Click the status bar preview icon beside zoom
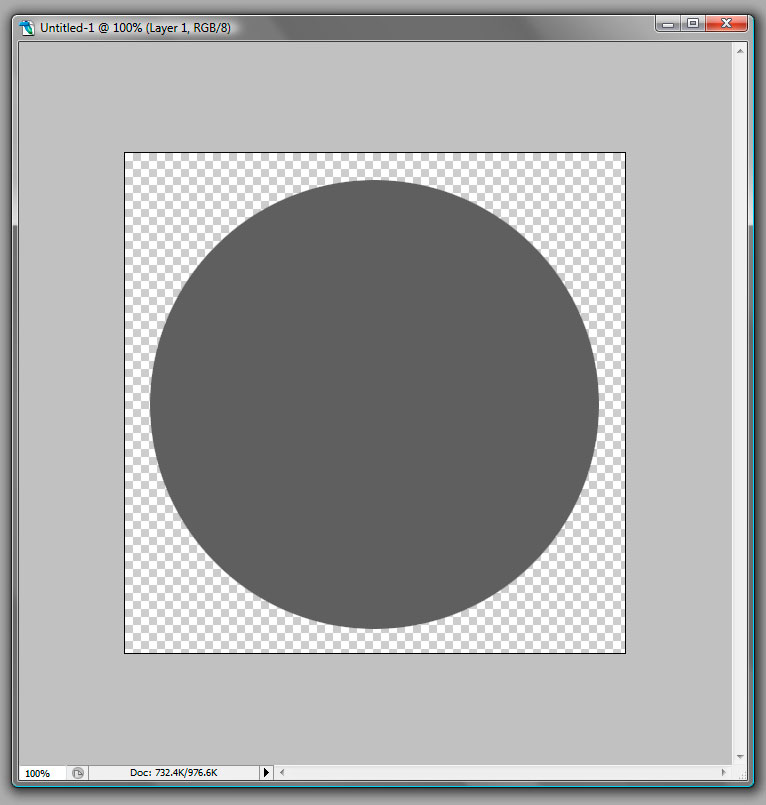 78,773
